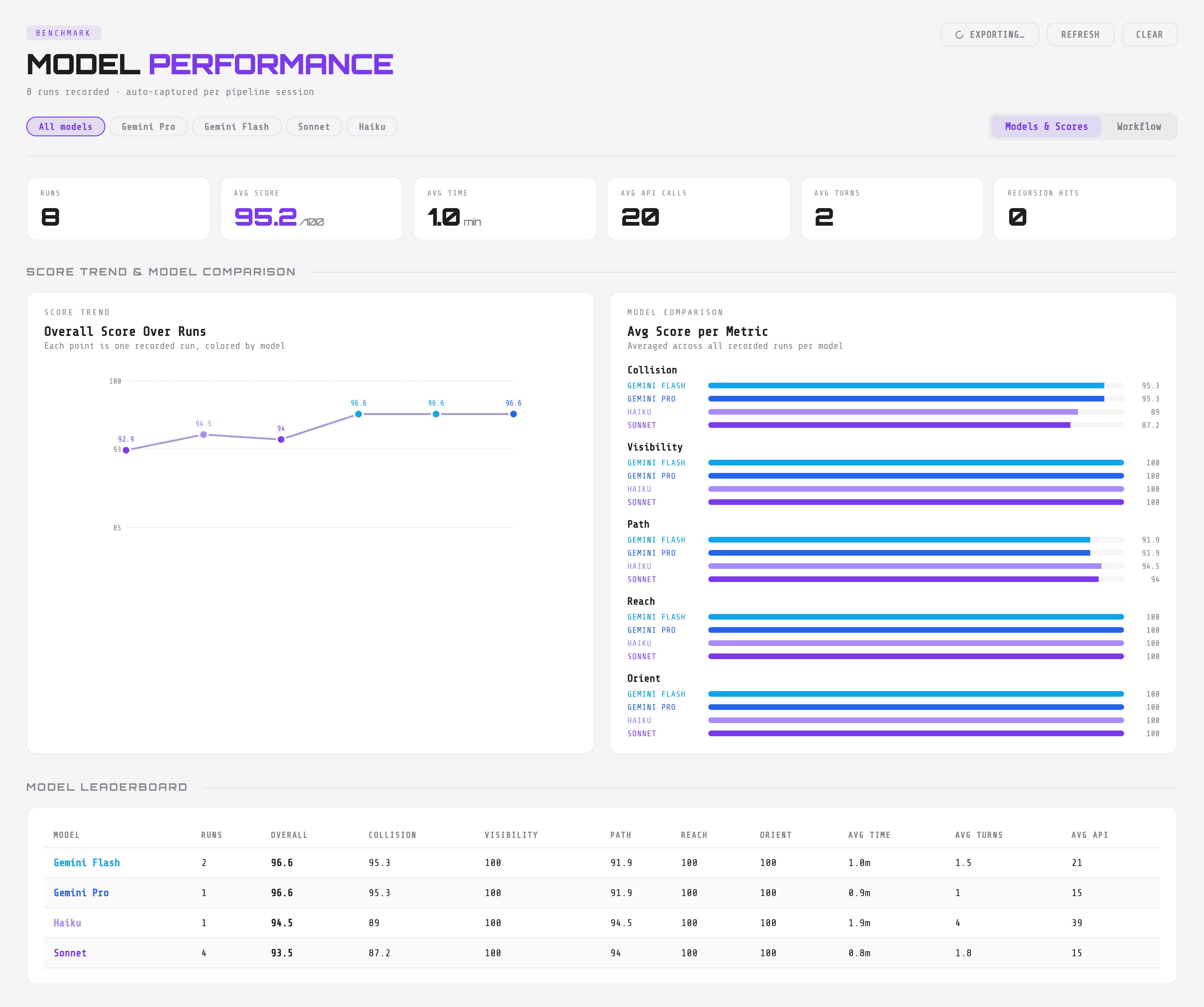Click Orient bar for Sonnet

(916, 734)
